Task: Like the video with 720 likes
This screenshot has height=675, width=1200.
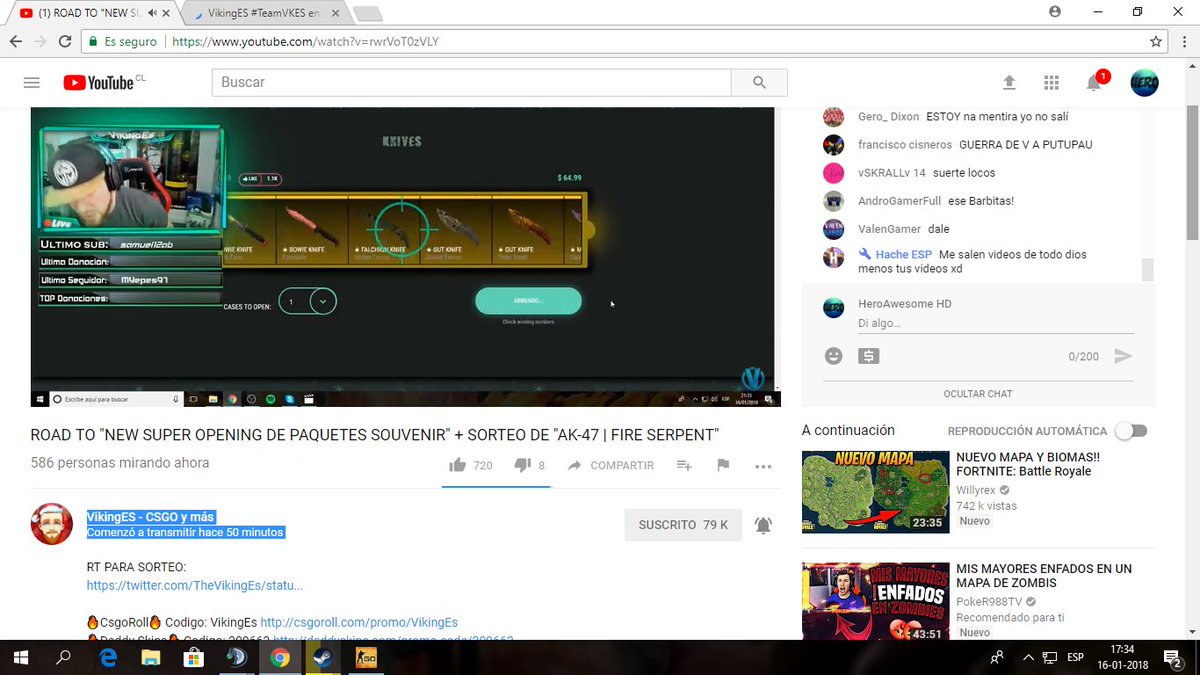Action: (x=471, y=465)
